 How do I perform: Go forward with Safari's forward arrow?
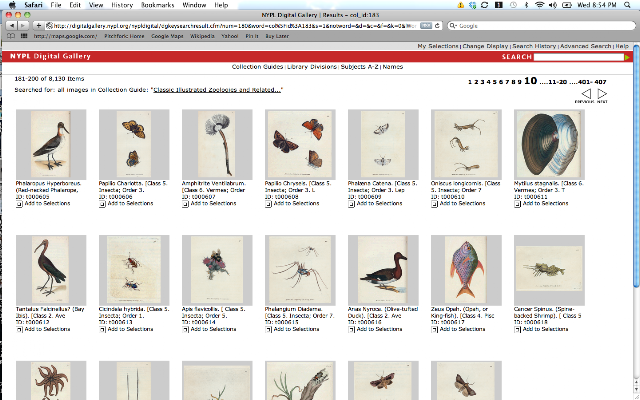23,26
